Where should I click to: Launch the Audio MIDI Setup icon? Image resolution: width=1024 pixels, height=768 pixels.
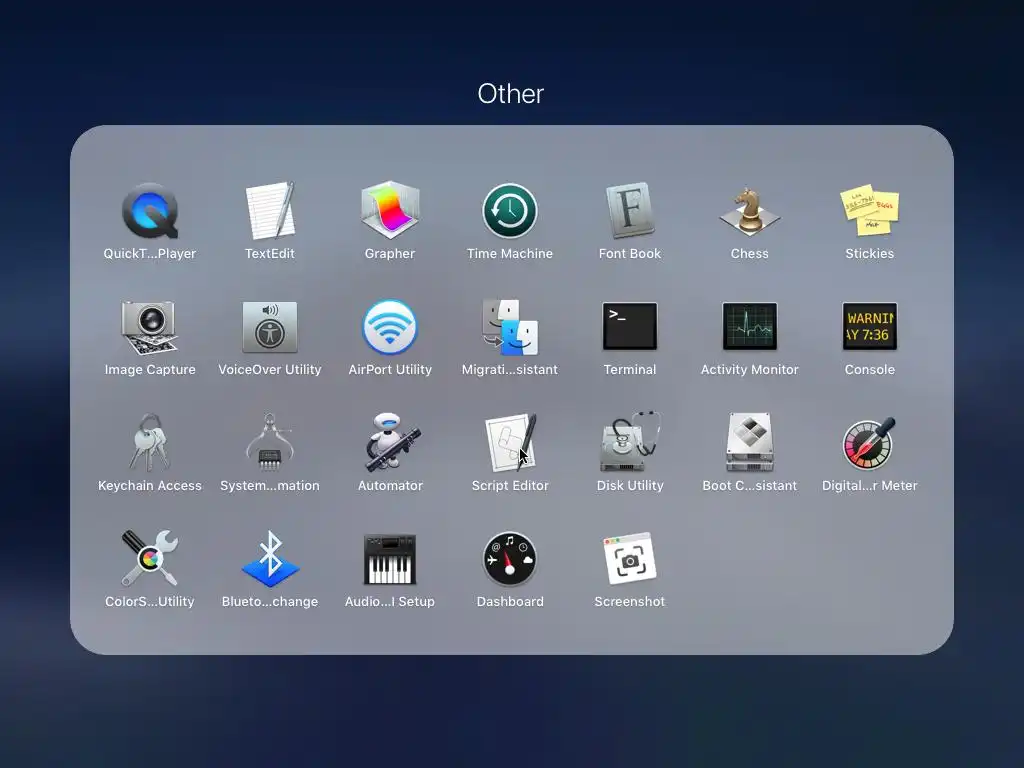click(390, 560)
